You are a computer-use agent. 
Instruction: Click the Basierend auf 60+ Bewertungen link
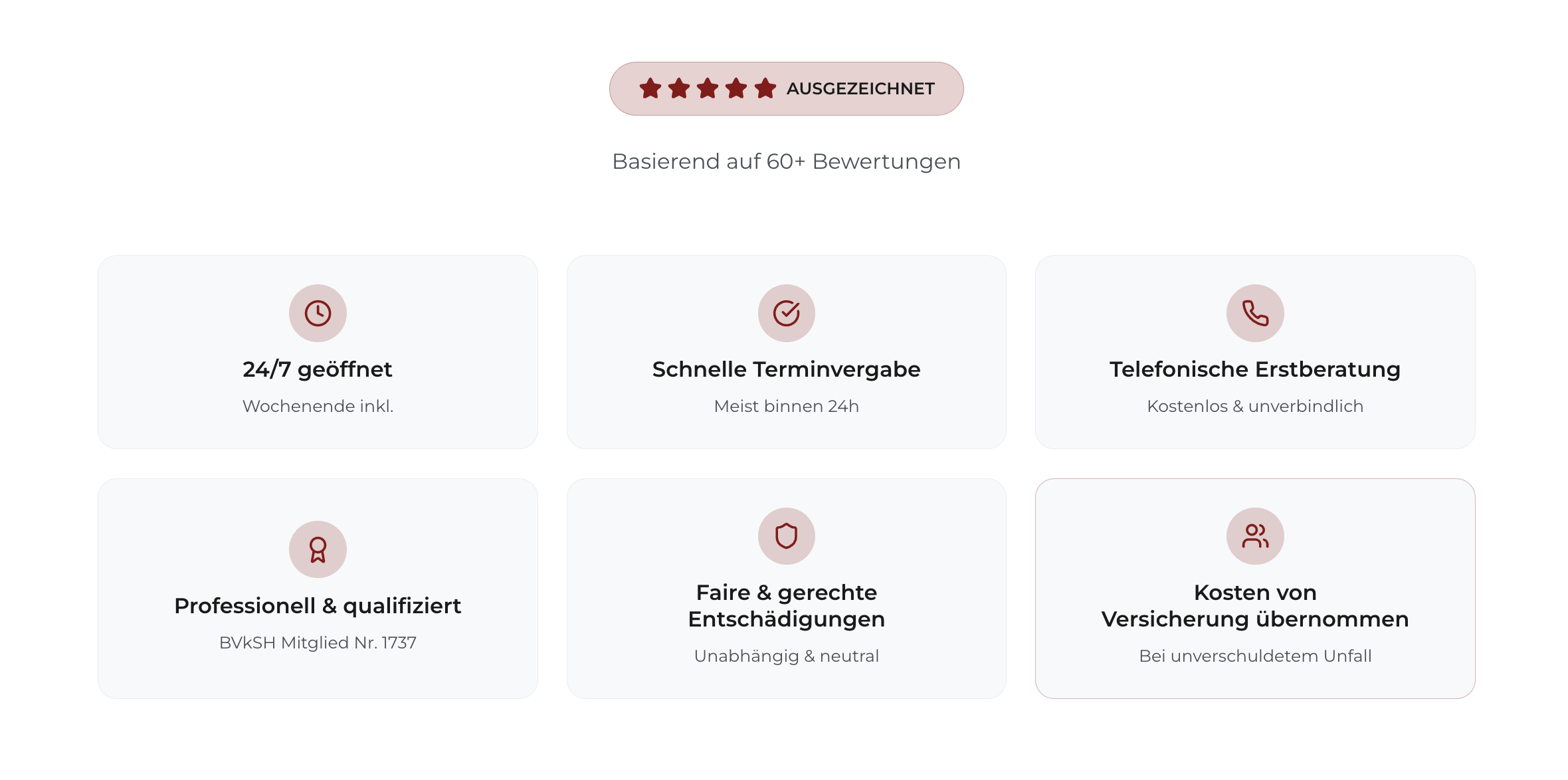(x=786, y=161)
